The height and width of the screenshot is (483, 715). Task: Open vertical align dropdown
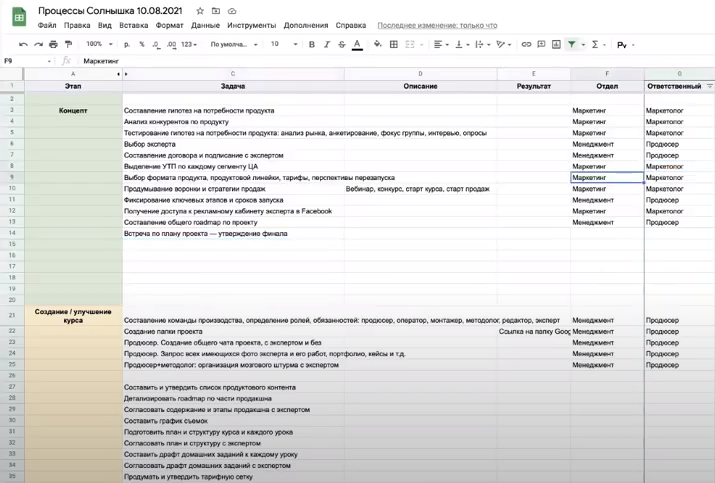coord(462,44)
